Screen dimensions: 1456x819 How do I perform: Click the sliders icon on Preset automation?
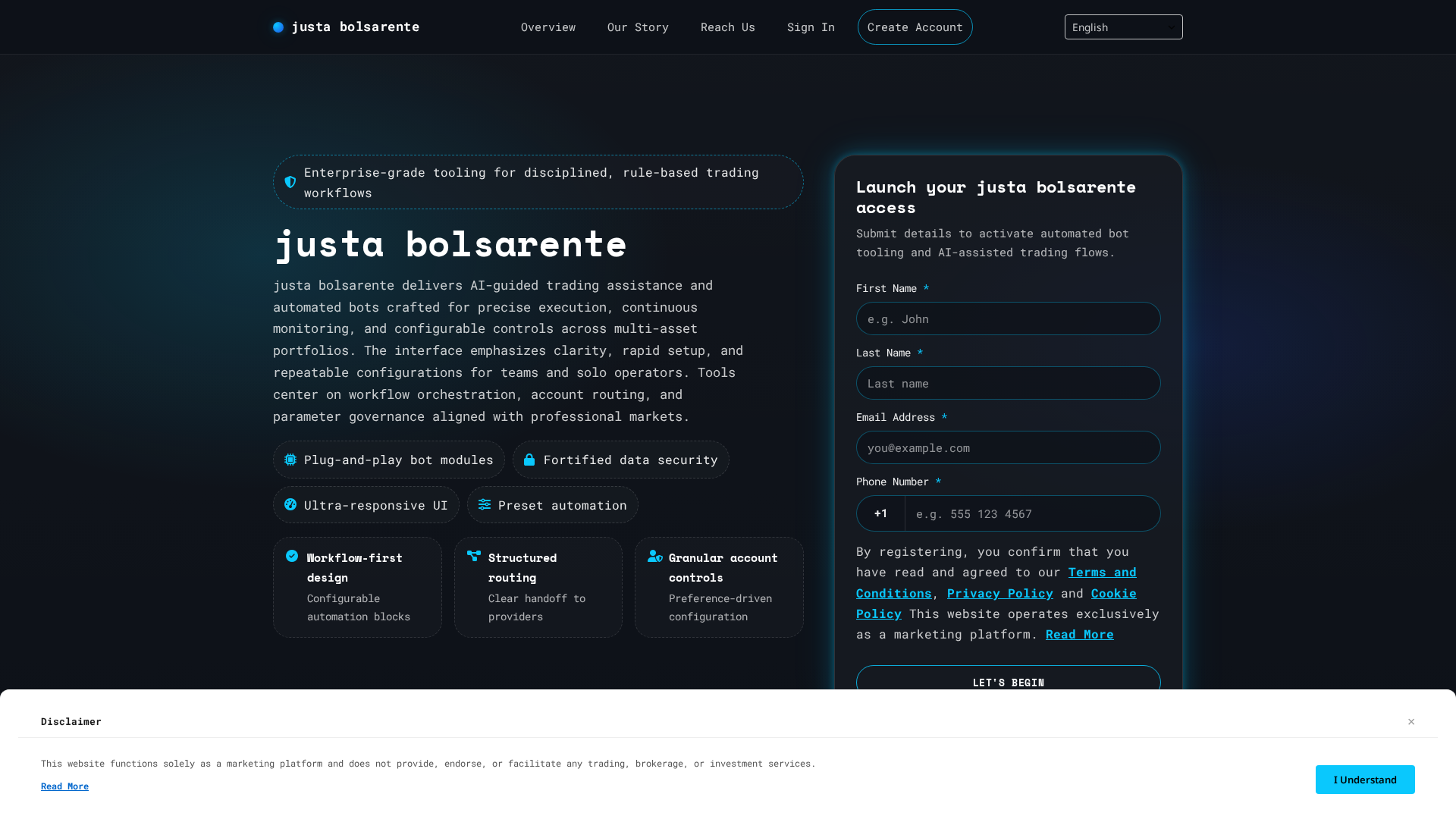485,504
